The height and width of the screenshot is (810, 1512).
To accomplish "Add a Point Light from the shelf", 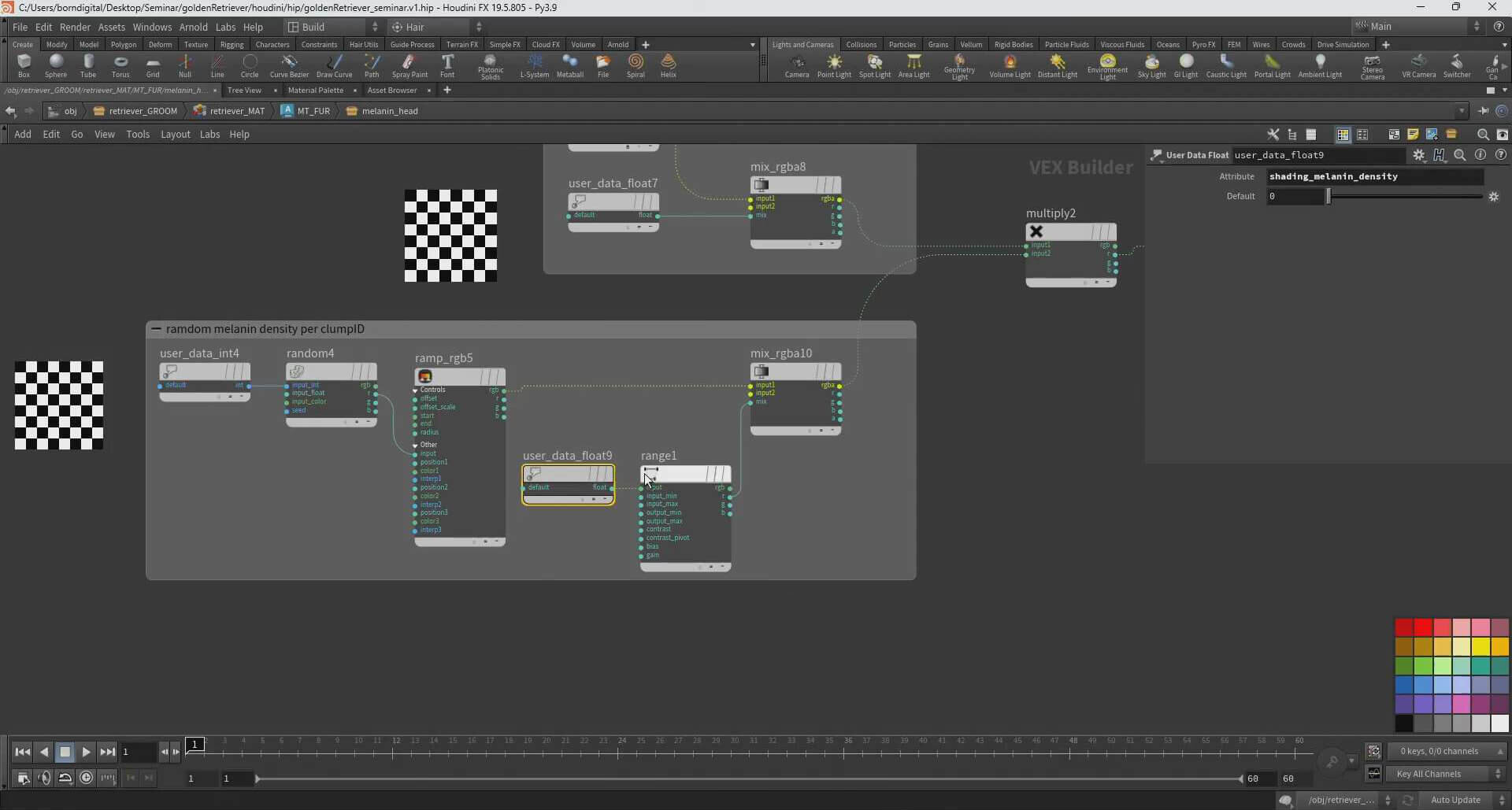I will [834, 65].
